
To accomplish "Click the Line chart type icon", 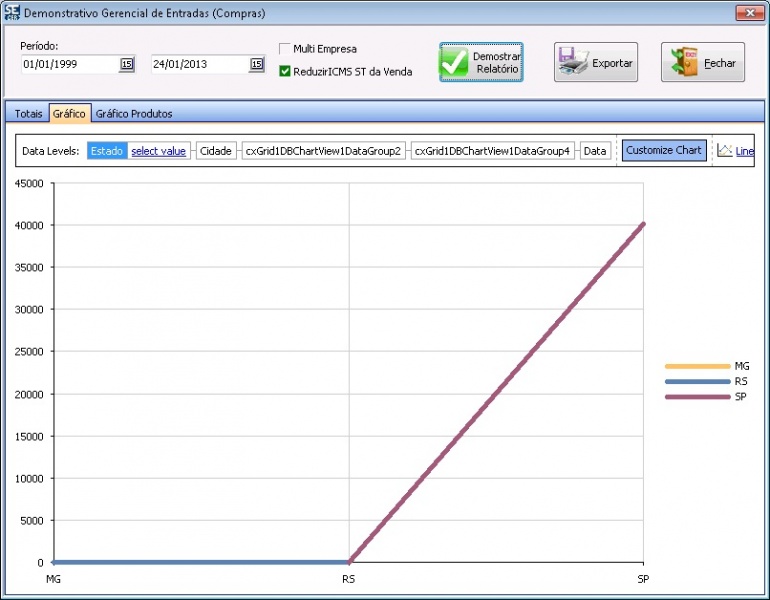I will [726, 151].
